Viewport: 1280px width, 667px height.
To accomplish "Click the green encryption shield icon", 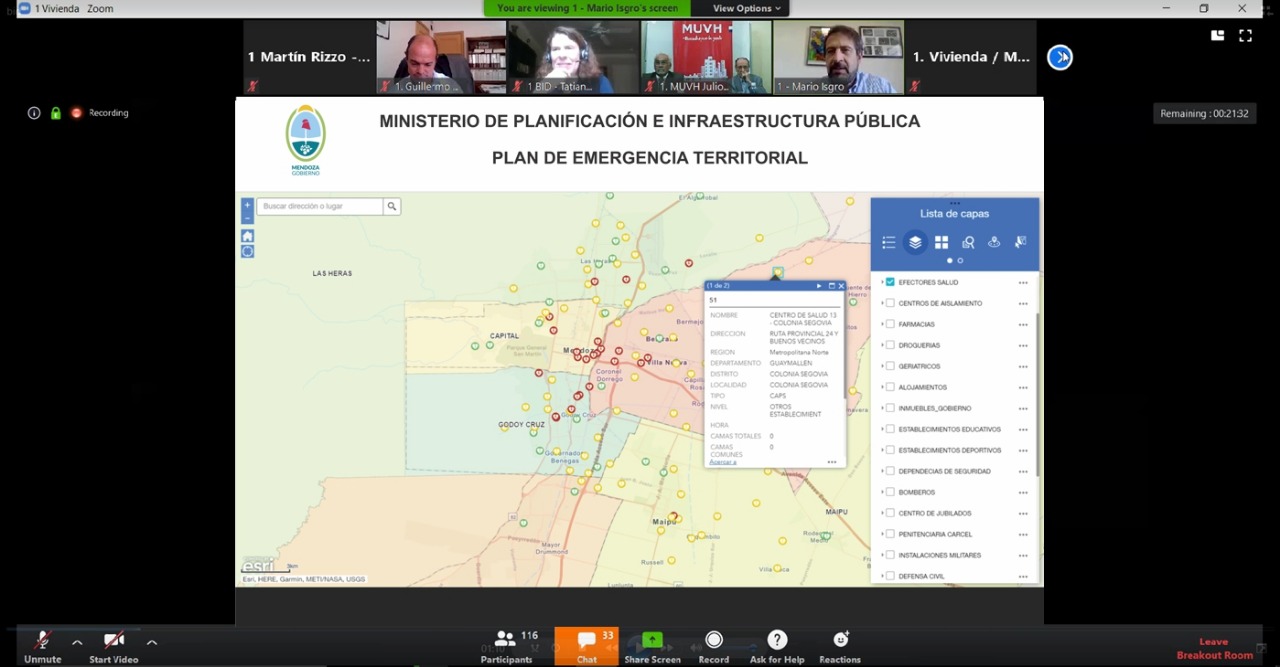I will point(56,113).
